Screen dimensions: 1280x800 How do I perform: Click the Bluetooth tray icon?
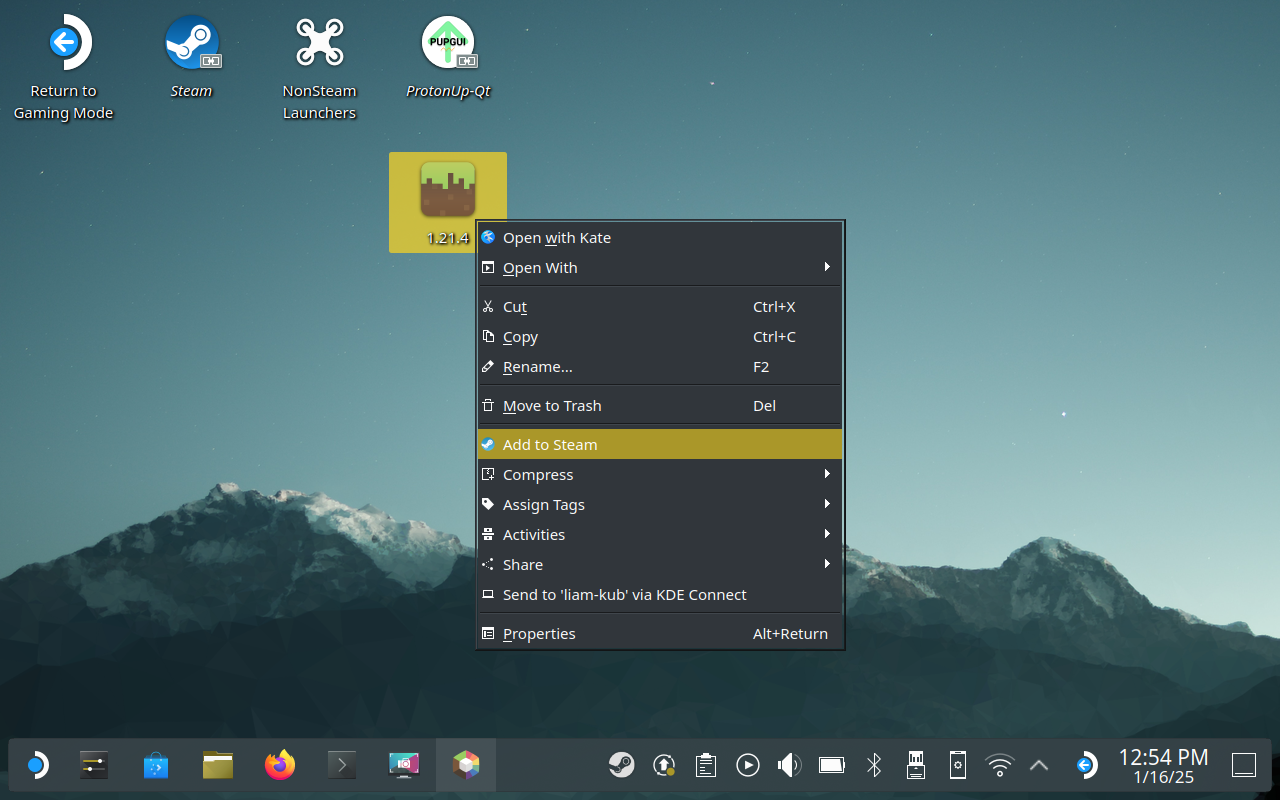click(x=873, y=766)
